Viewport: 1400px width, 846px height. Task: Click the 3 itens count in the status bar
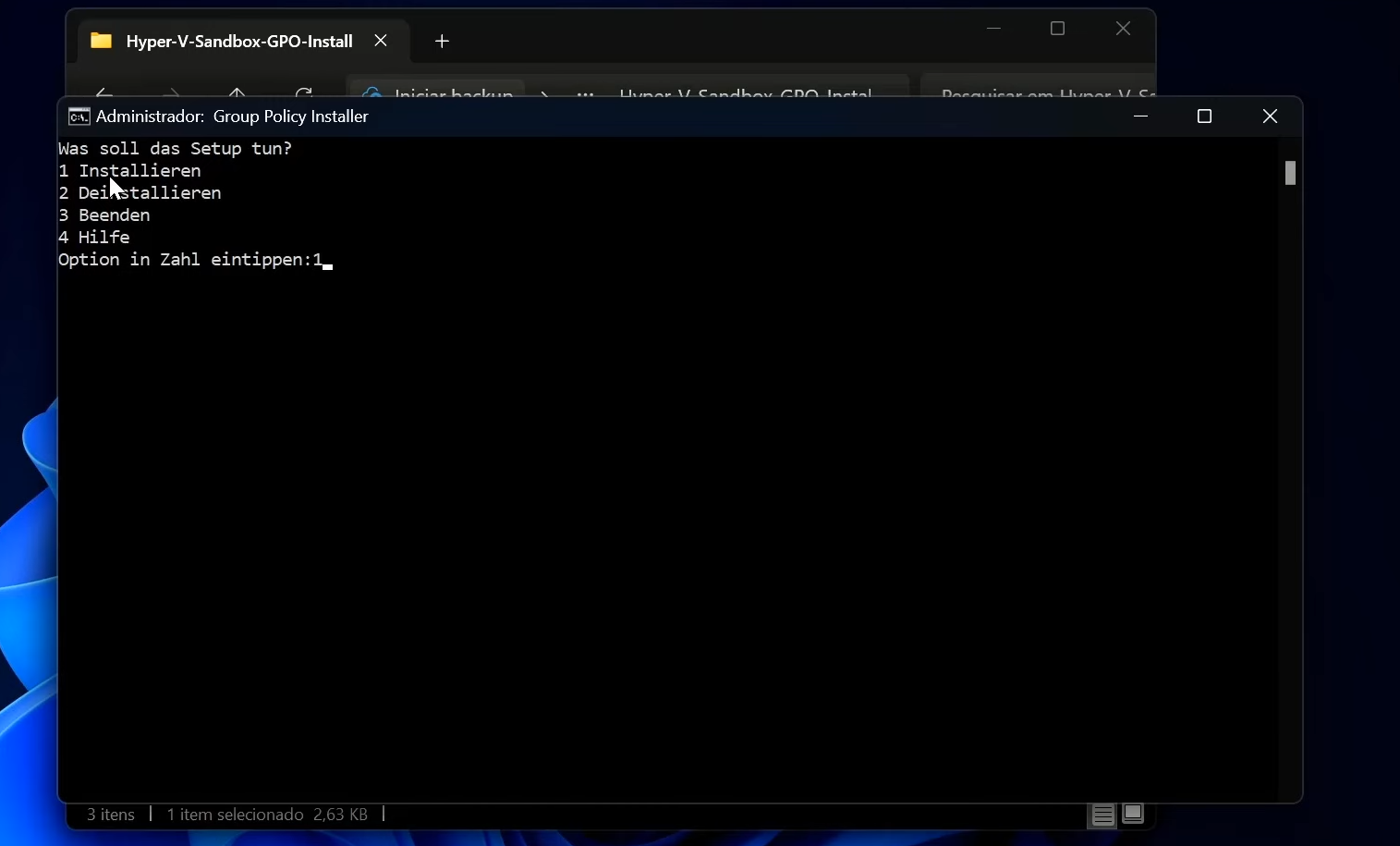click(109, 815)
